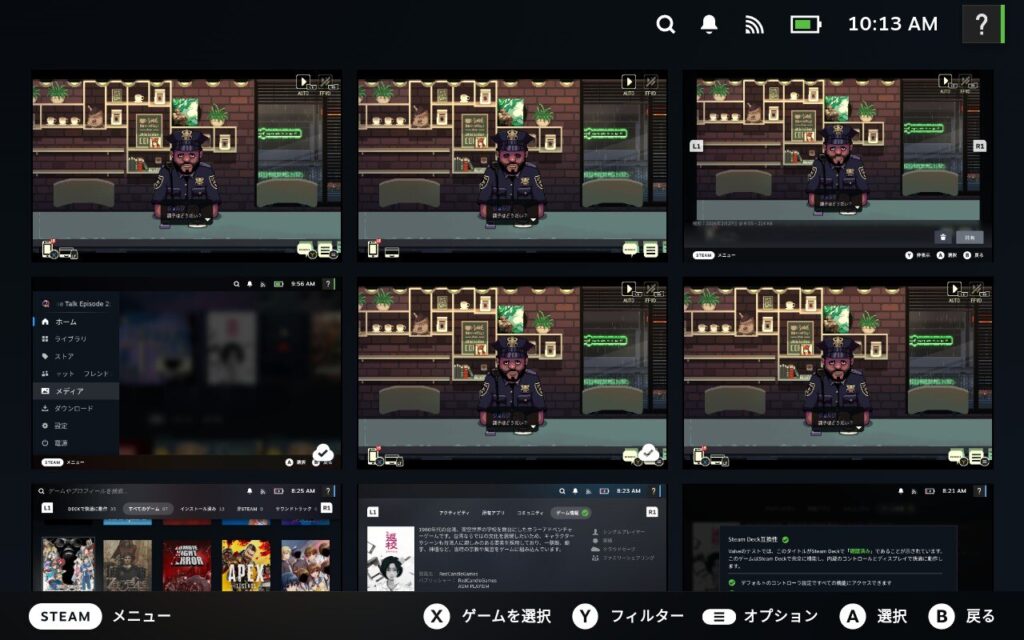
Task: Check the battery status icon
Action: click(805, 24)
